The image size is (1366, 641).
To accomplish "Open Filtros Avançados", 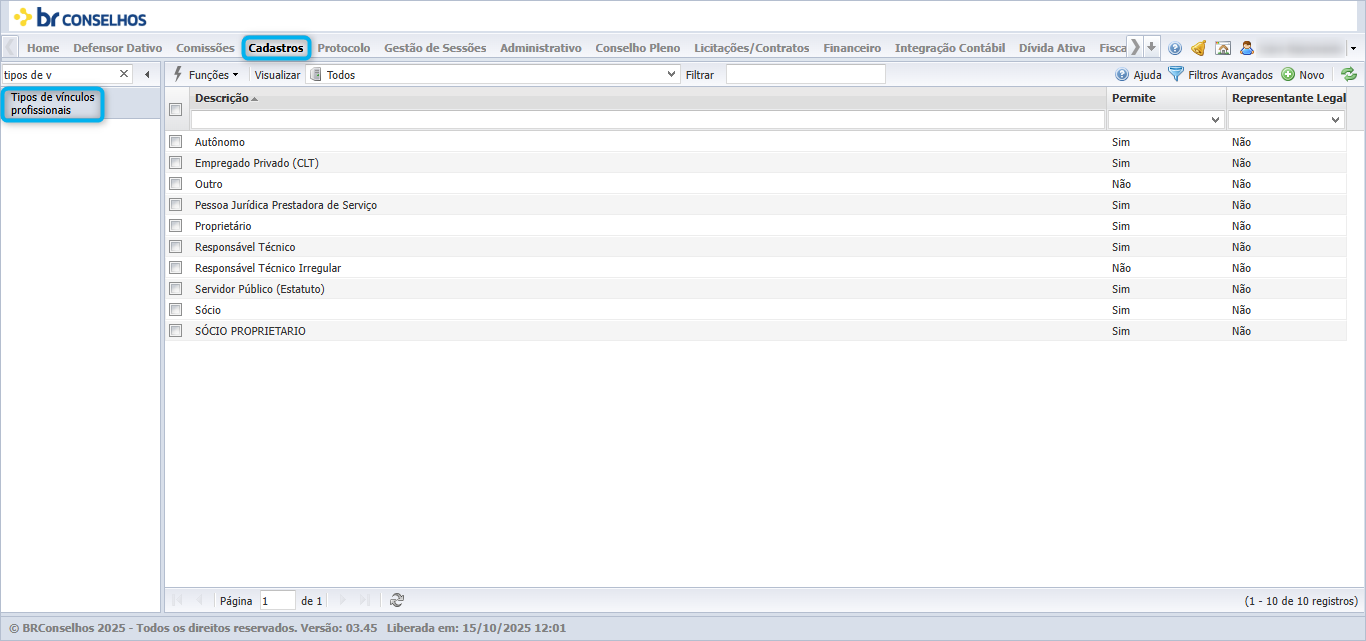I will coord(1221,74).
